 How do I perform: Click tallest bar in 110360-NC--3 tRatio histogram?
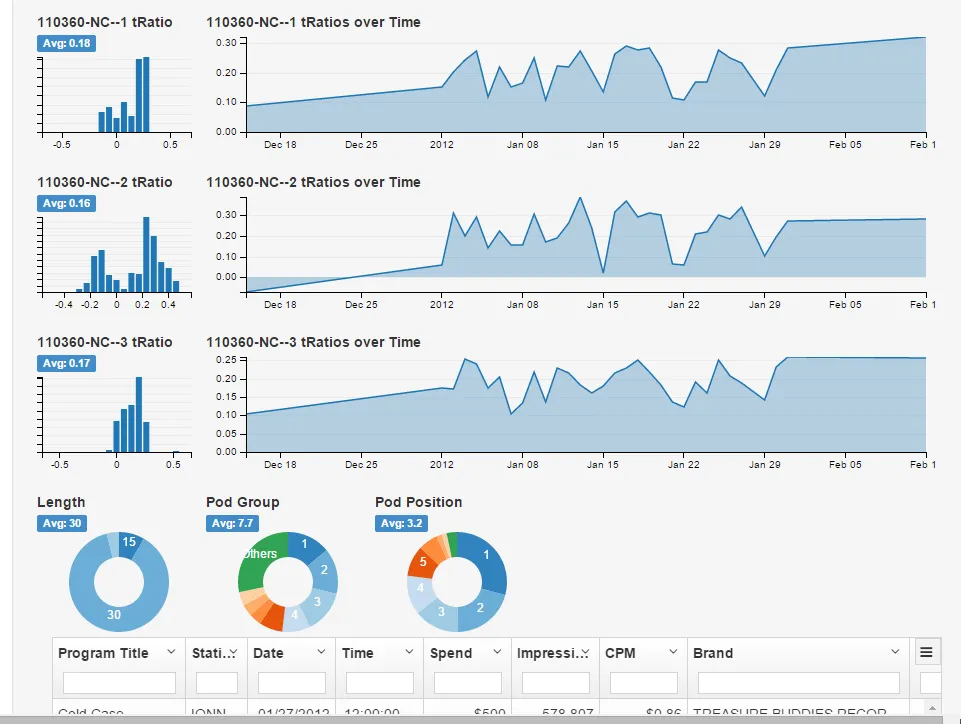pyautogui.click(x=139, y=415)
